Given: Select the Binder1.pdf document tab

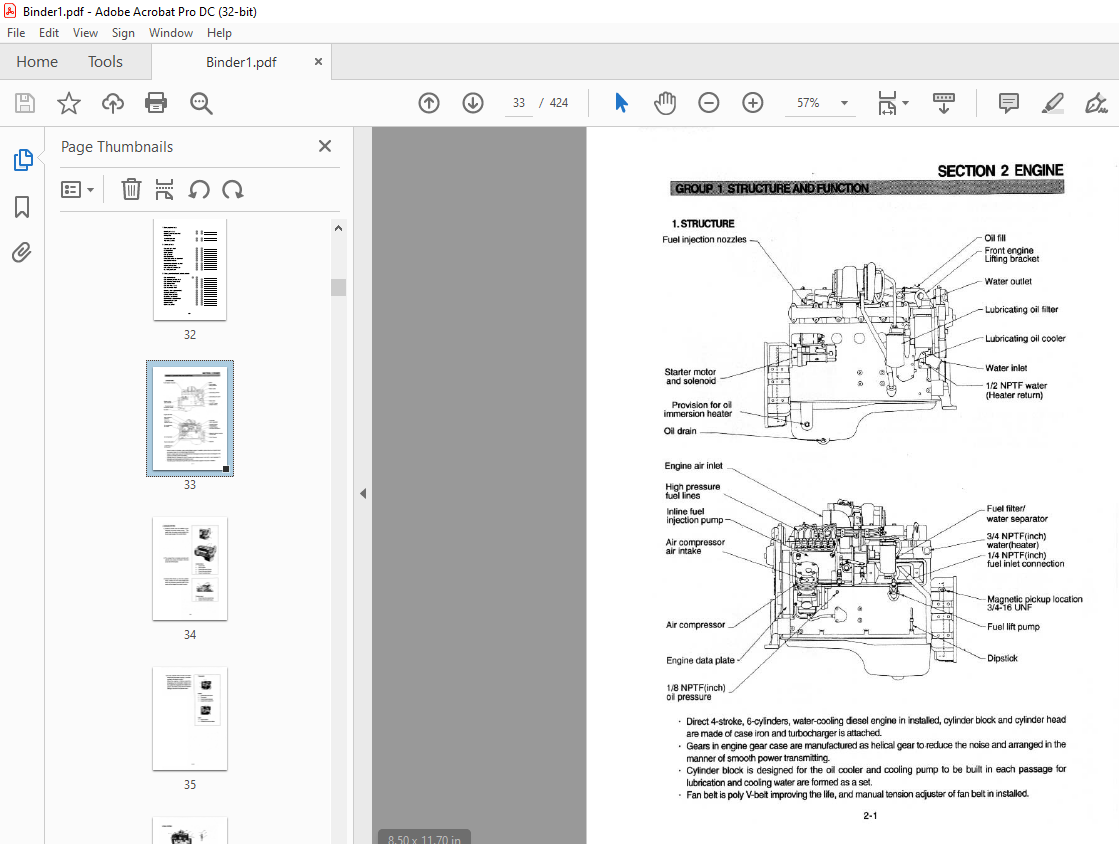Looking at the screenshot, I should [241, 62].
